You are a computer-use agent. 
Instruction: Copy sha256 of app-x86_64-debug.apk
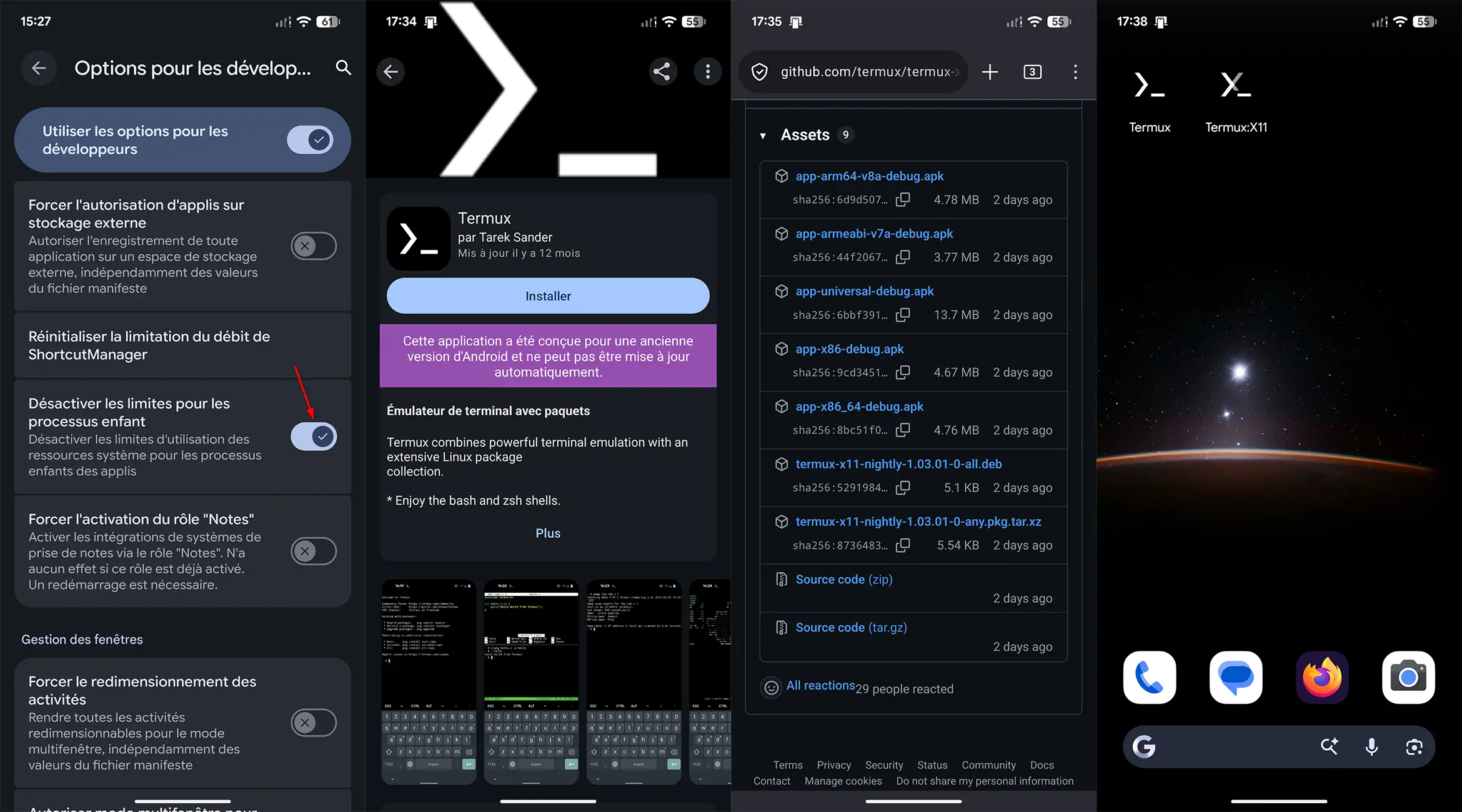click(903, 430)
